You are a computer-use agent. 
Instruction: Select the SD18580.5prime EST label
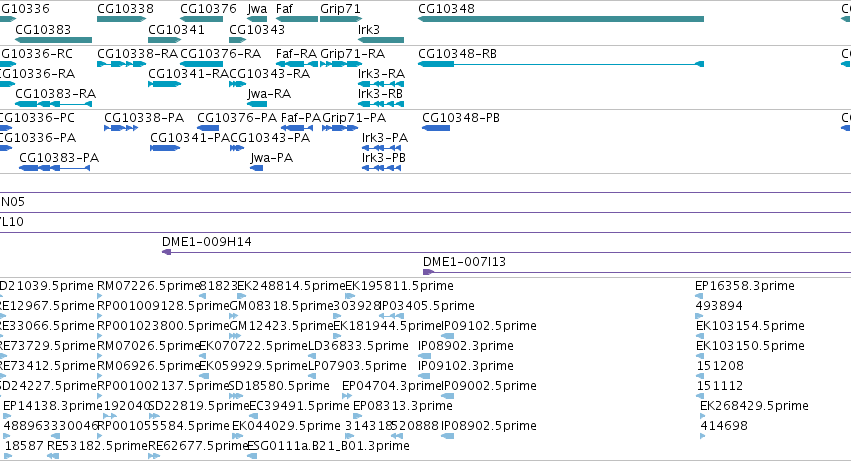[x=279, y=386]
